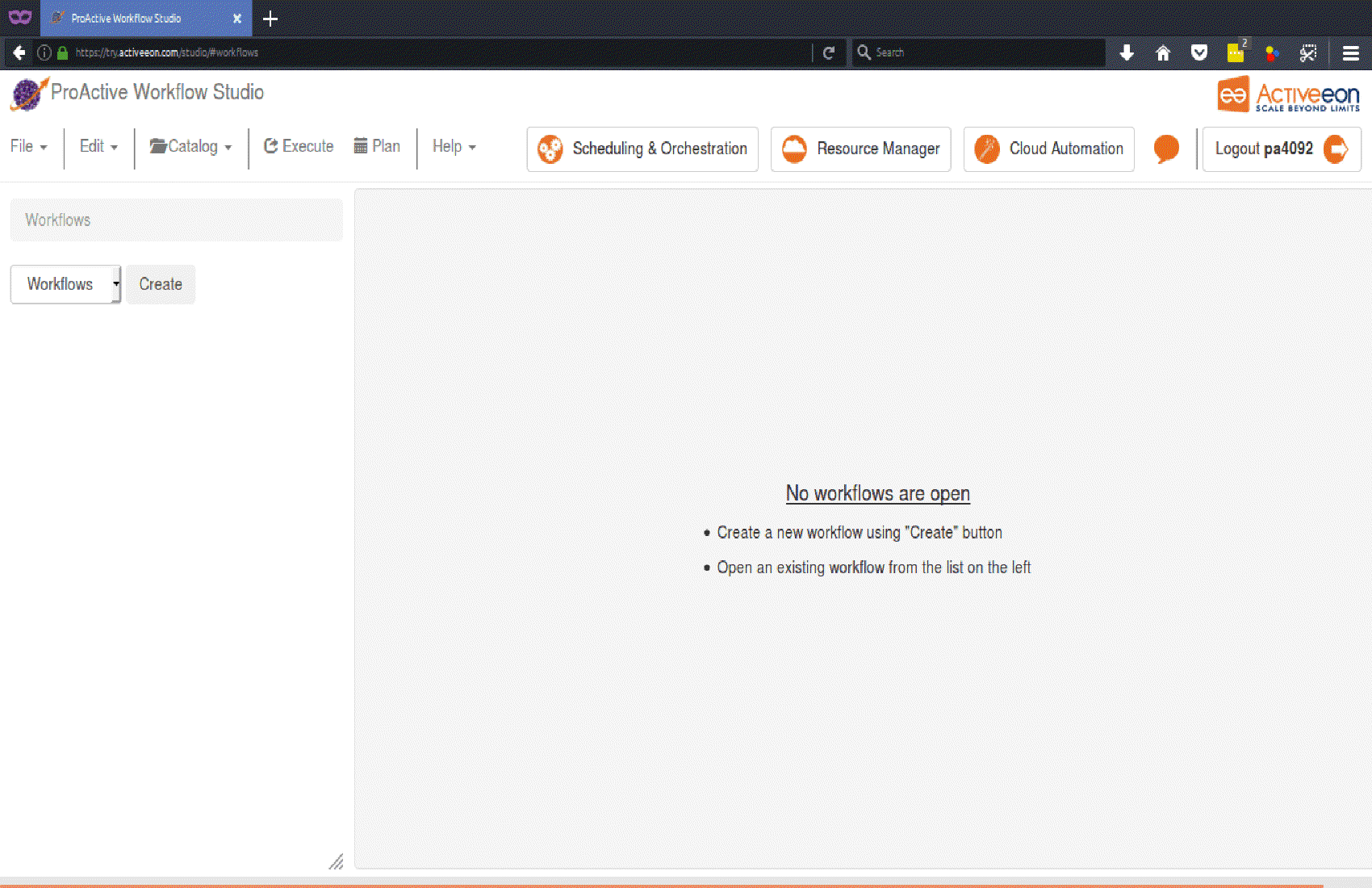Open Resource Manager portal
Screen dimensions: 1372x888
pyautogui.click(x=861, y=149)
